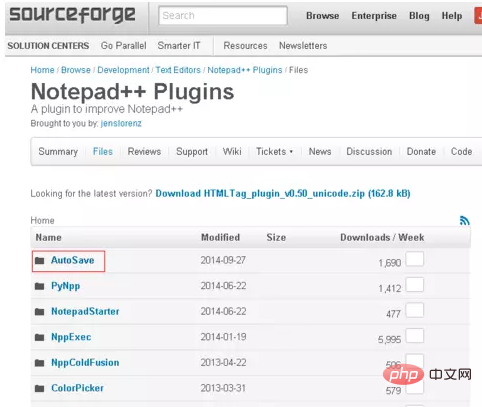
Task: Sort by Downloads / Week column header
Action: coord(382,238)
